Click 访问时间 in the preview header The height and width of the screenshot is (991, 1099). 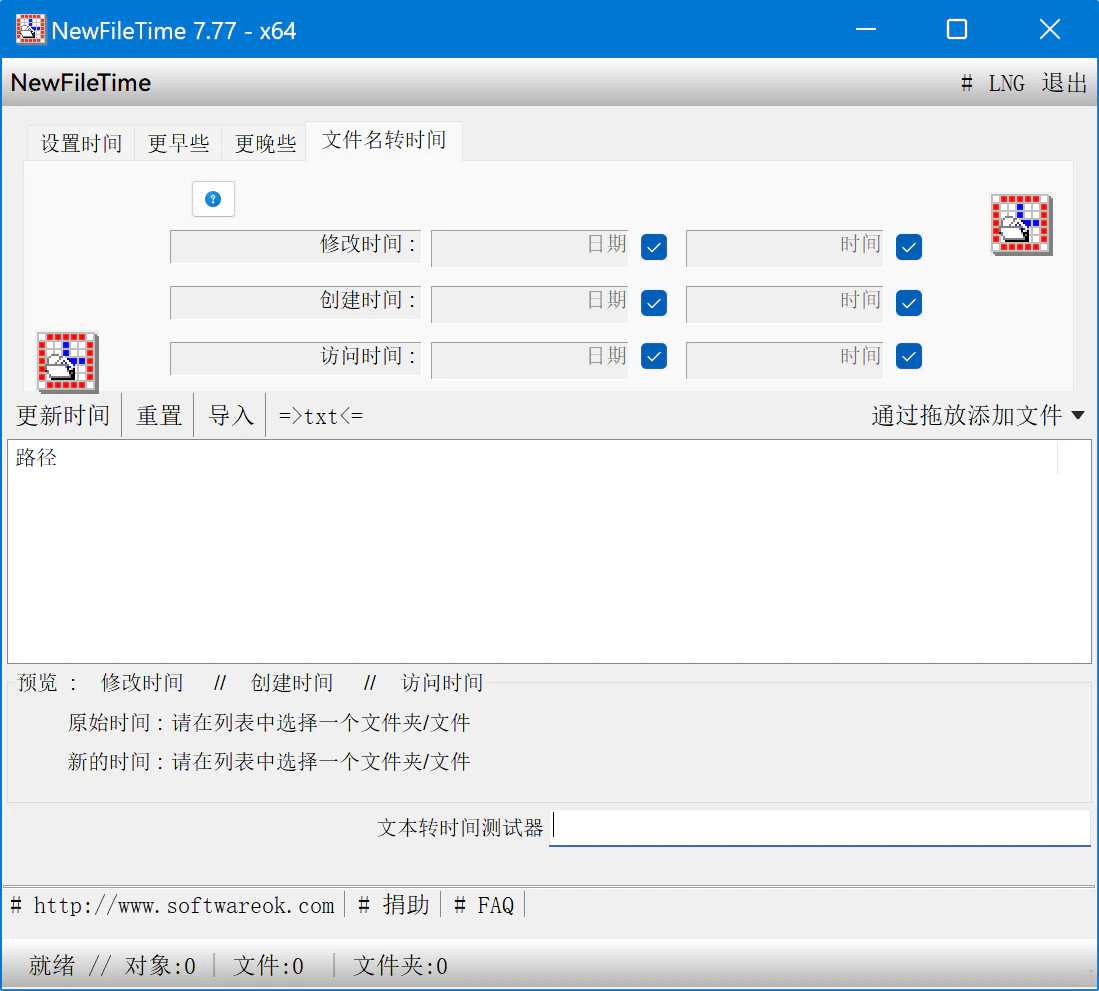click(x=442, y=683)
